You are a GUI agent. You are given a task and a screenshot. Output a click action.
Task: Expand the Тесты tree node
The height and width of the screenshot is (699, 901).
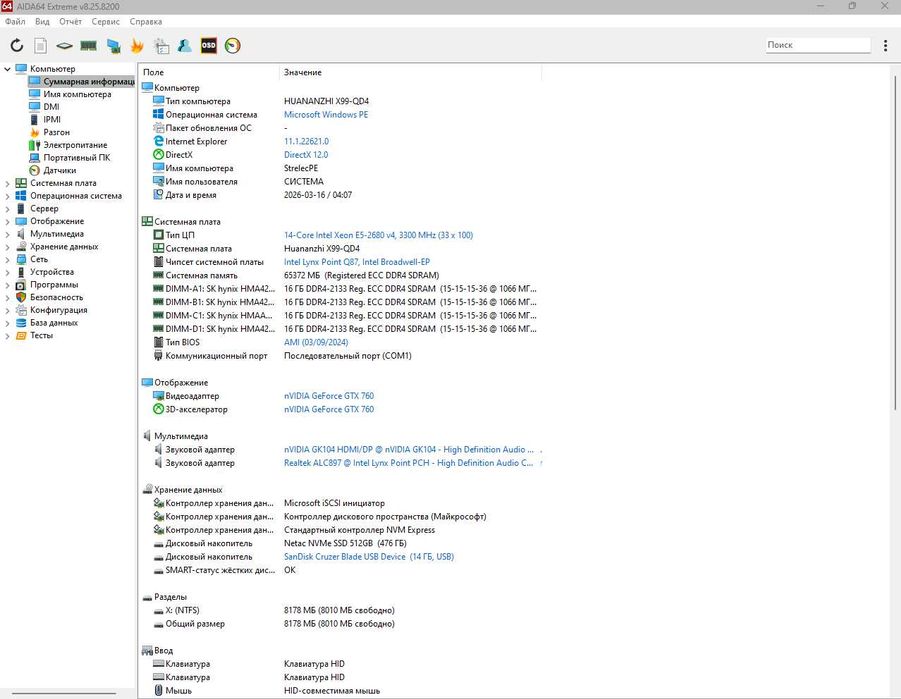(x=7, y=336)
